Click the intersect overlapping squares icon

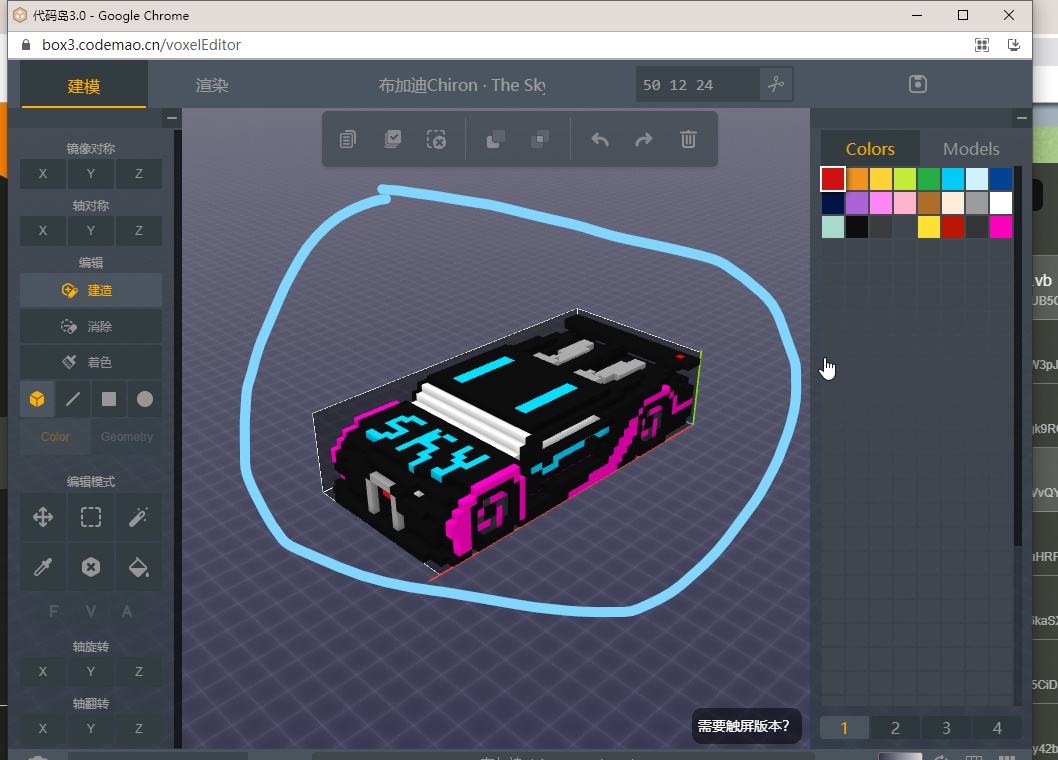click(x=540, y=140)
